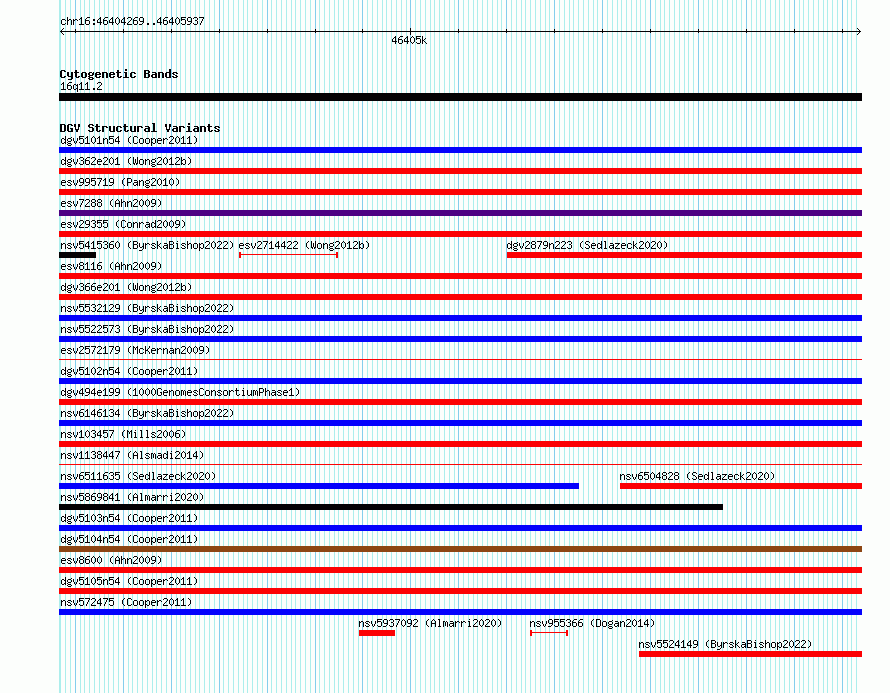890x693 pixels.
Task: Select dgv5103n54 (Cooper2011) label
Action: [x=129, y=518]
